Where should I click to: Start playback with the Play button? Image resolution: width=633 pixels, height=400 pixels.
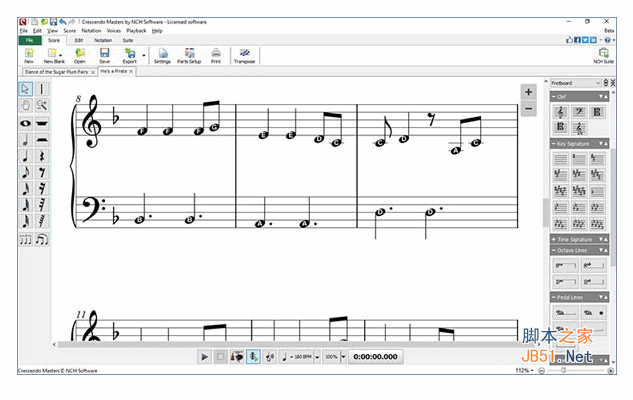tap(204, 357)
